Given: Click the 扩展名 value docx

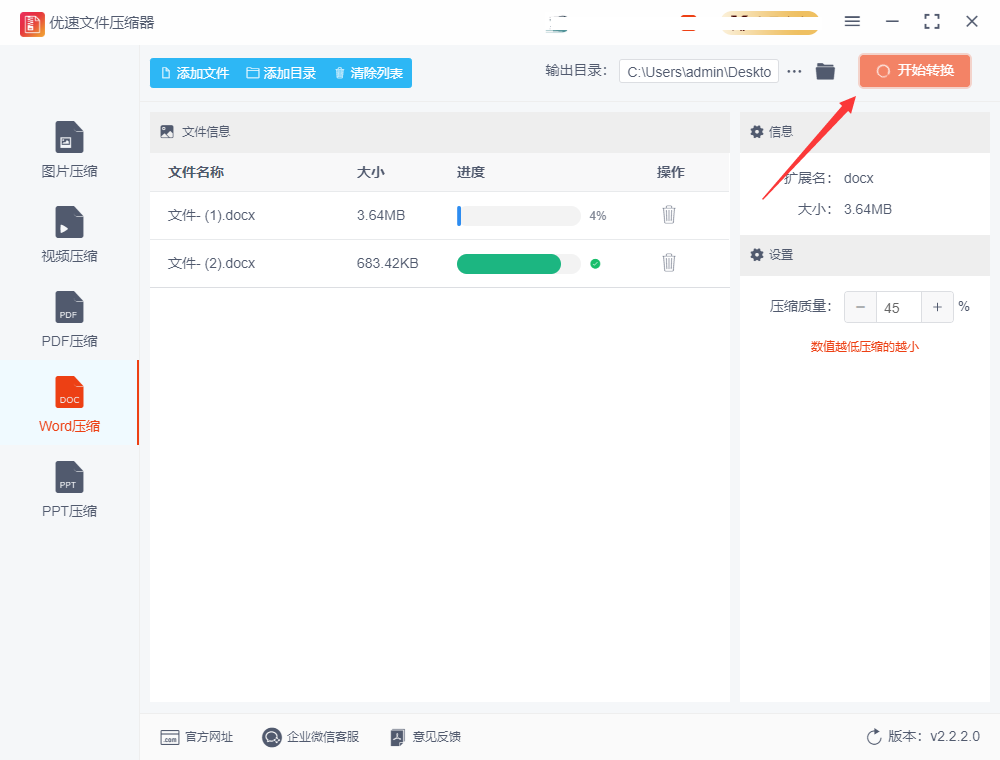Looking at the screenshot, I should click(x=858, y=179).
